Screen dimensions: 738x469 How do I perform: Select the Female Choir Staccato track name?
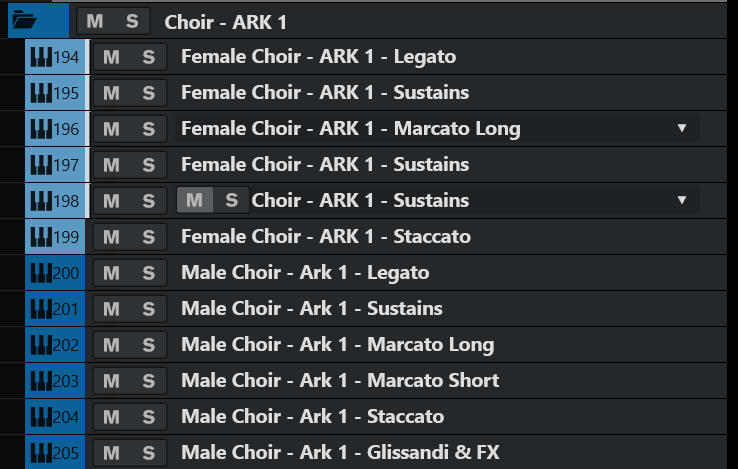325,237
